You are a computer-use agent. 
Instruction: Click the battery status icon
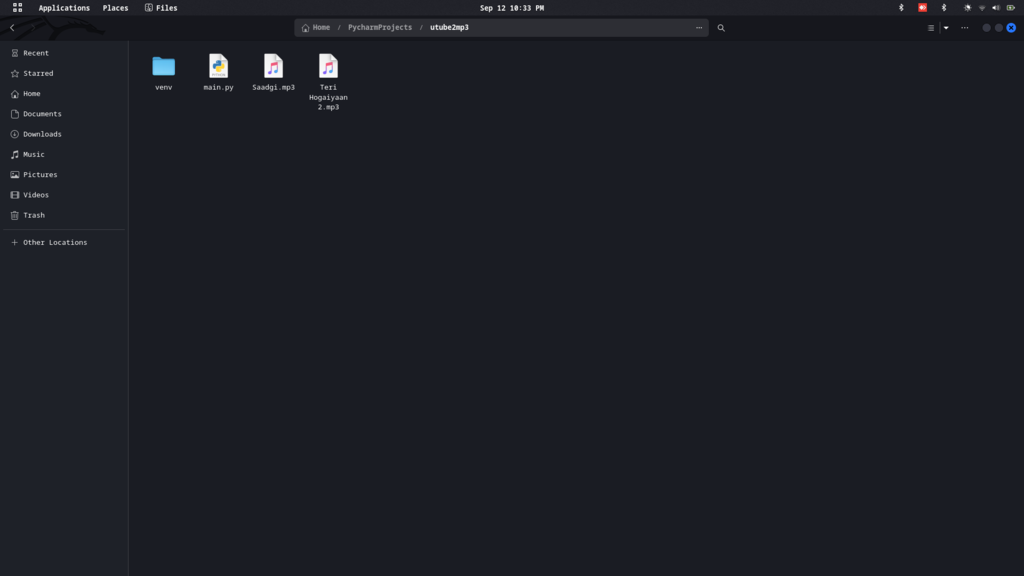[x=1010, y=8]
